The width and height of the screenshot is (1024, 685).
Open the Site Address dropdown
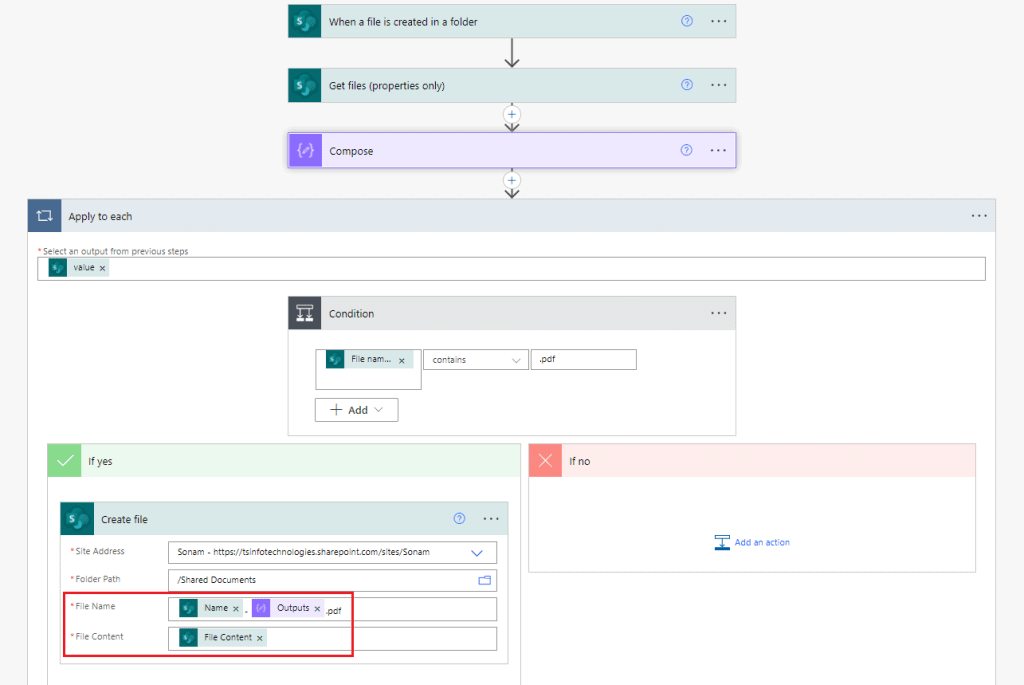(477, 552)
